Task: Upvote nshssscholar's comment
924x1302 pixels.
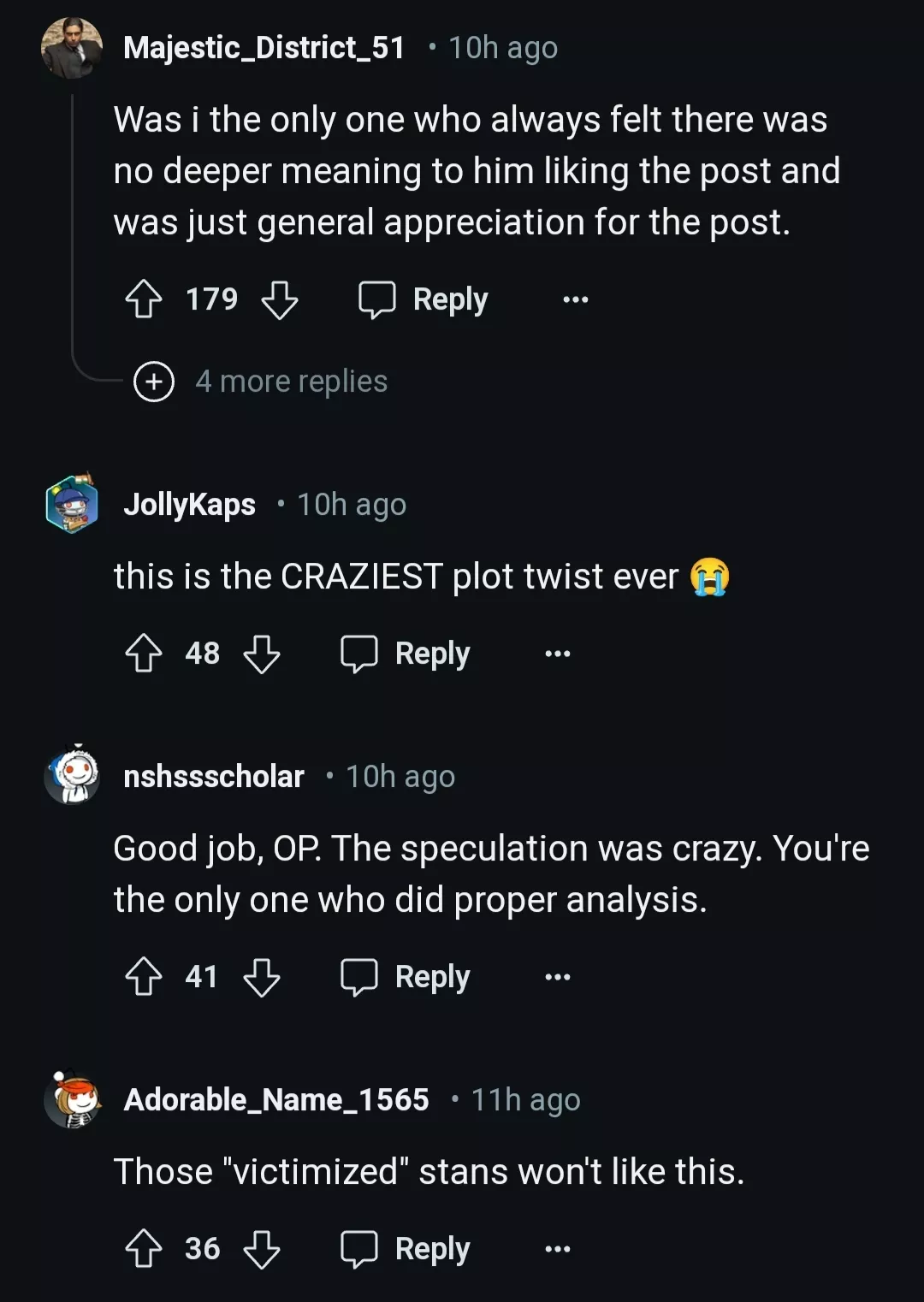Action: [x=144, y=977]
